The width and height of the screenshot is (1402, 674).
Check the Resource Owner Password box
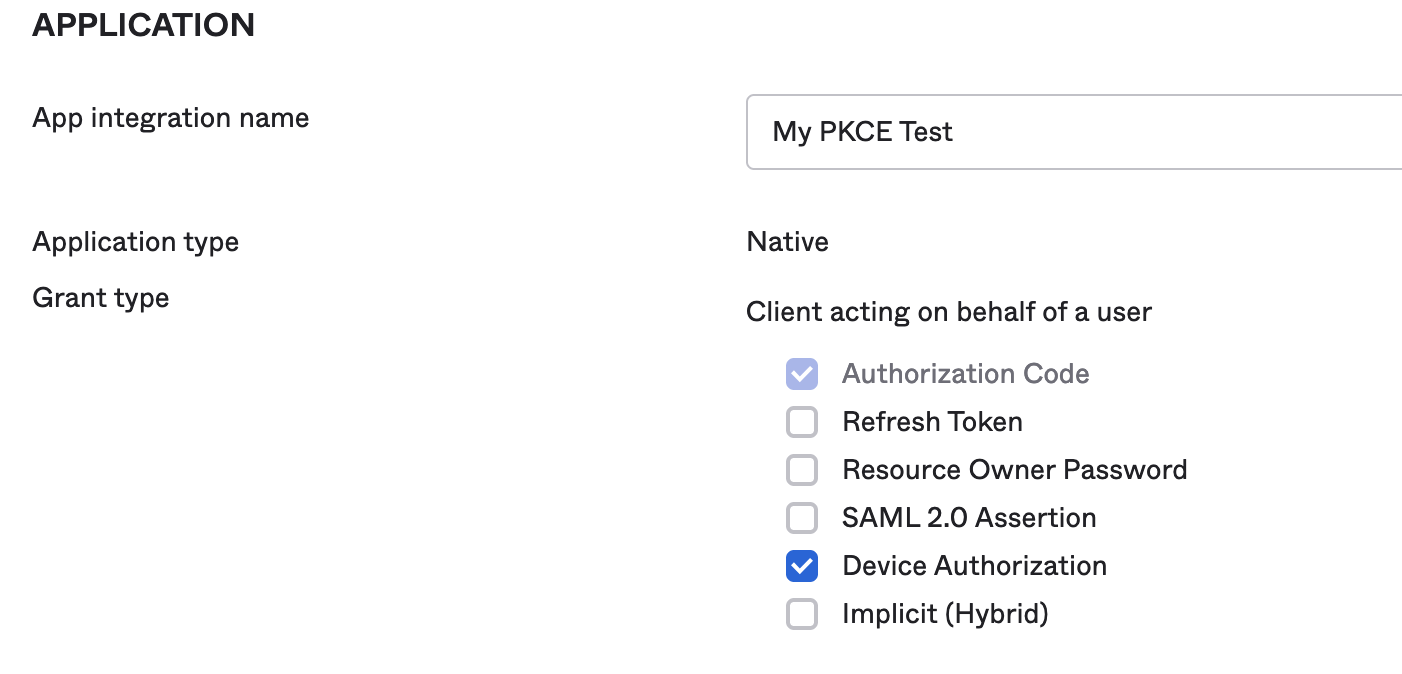[x=802, y=470]
